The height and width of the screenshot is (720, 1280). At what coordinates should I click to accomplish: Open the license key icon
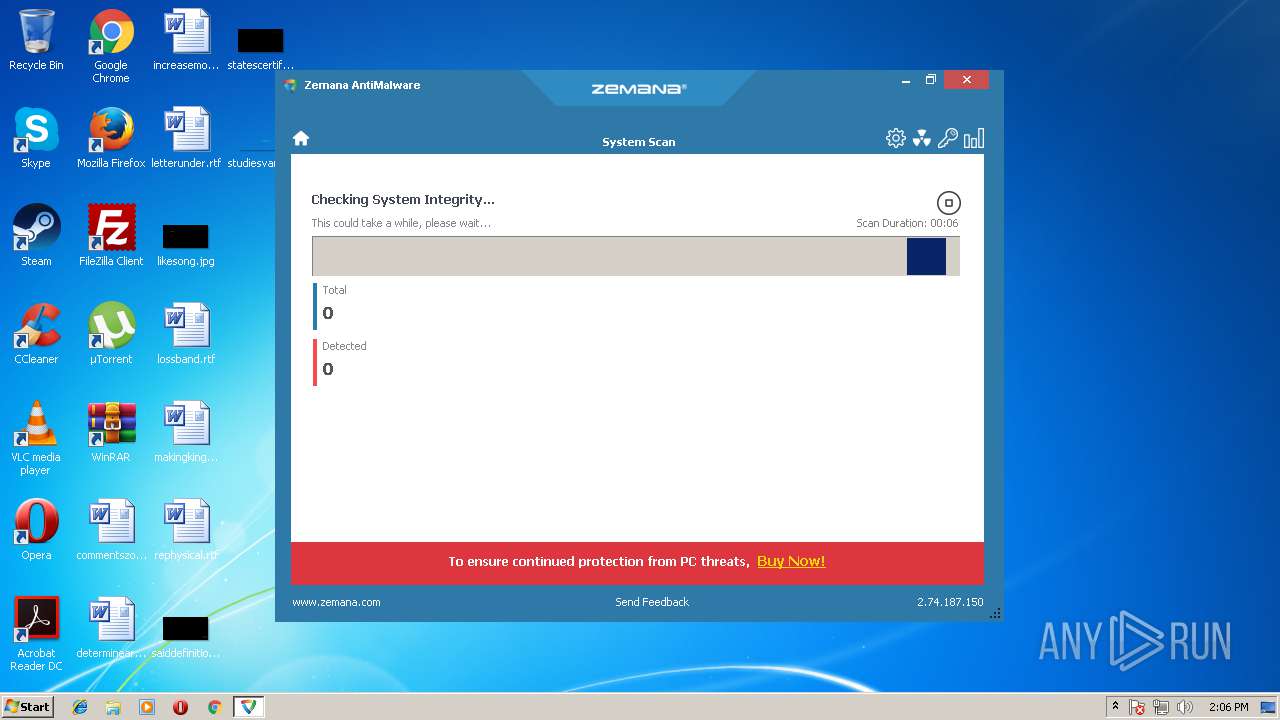pos(948,138)
